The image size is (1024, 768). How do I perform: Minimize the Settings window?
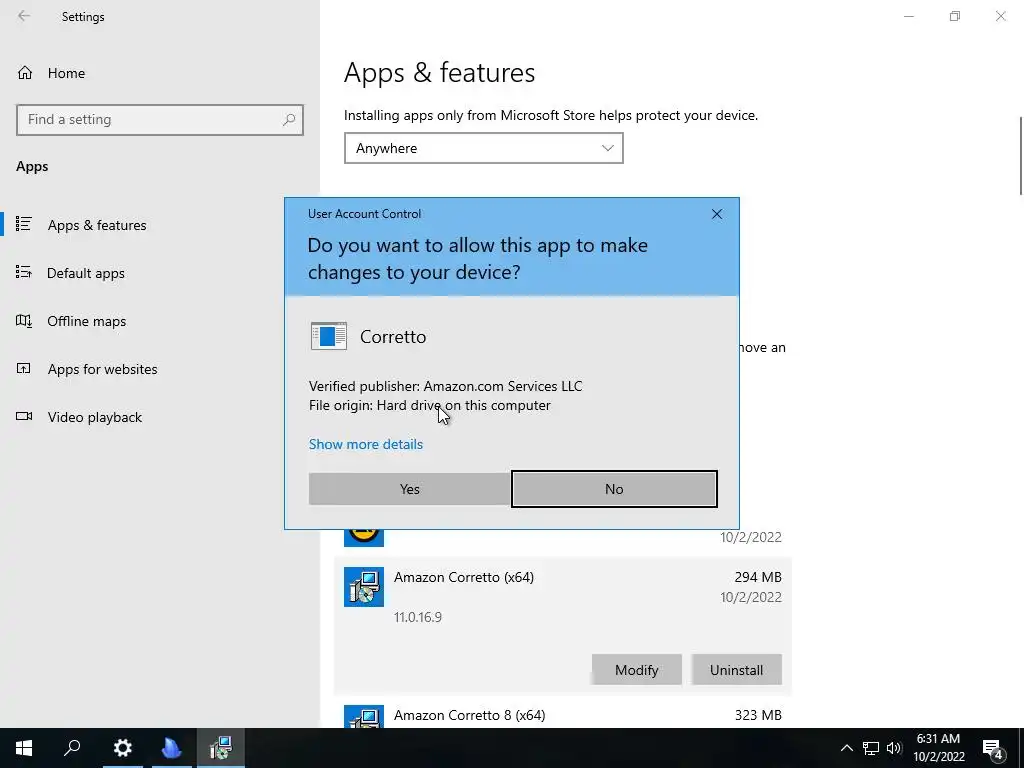pyautogui.click(x=908, y=16)
